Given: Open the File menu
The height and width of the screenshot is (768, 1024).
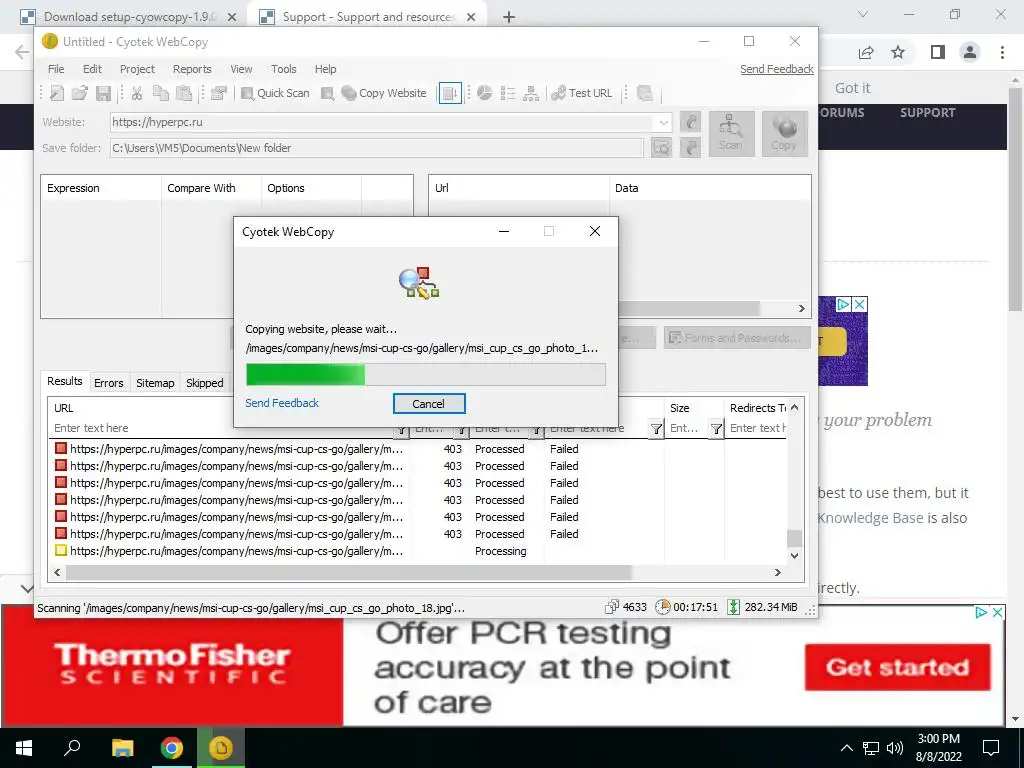Looking at the screenshot, I should click(56, 69).
